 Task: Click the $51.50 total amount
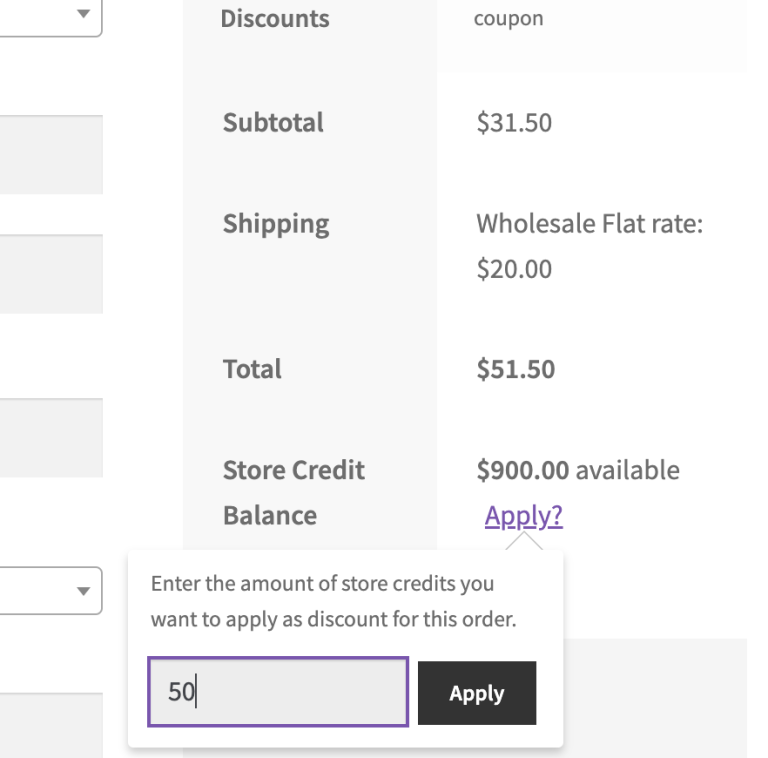click(515, 369)
